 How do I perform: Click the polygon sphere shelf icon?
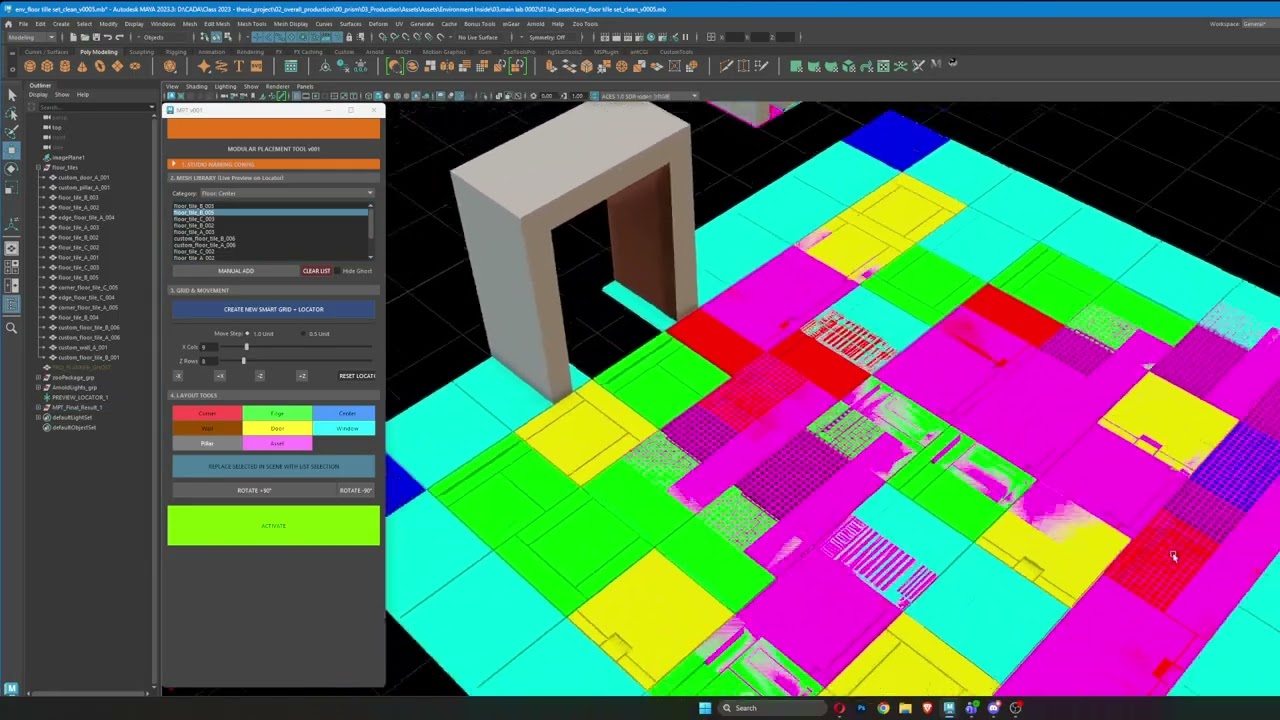point(30,66)
